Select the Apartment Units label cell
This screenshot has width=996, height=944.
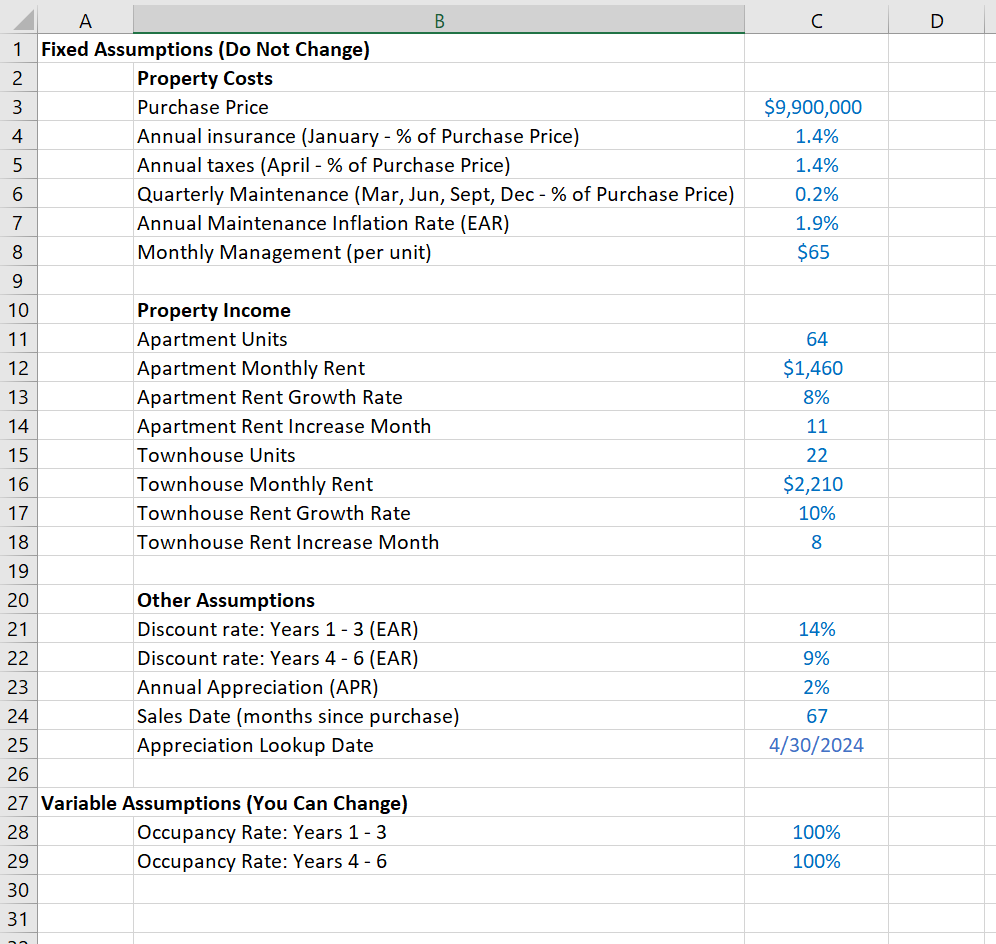tap(439, 339)
